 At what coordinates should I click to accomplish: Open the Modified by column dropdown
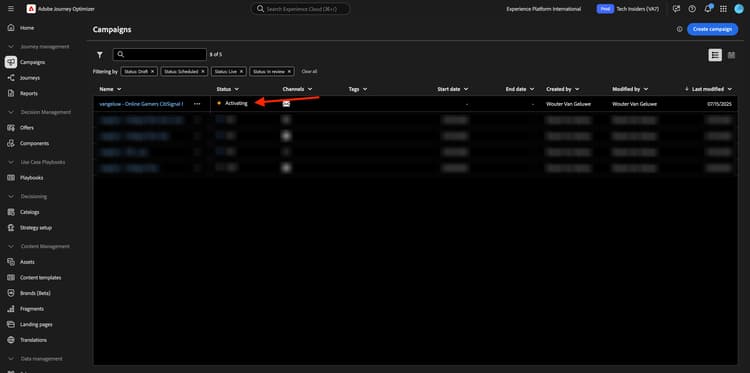646,89
